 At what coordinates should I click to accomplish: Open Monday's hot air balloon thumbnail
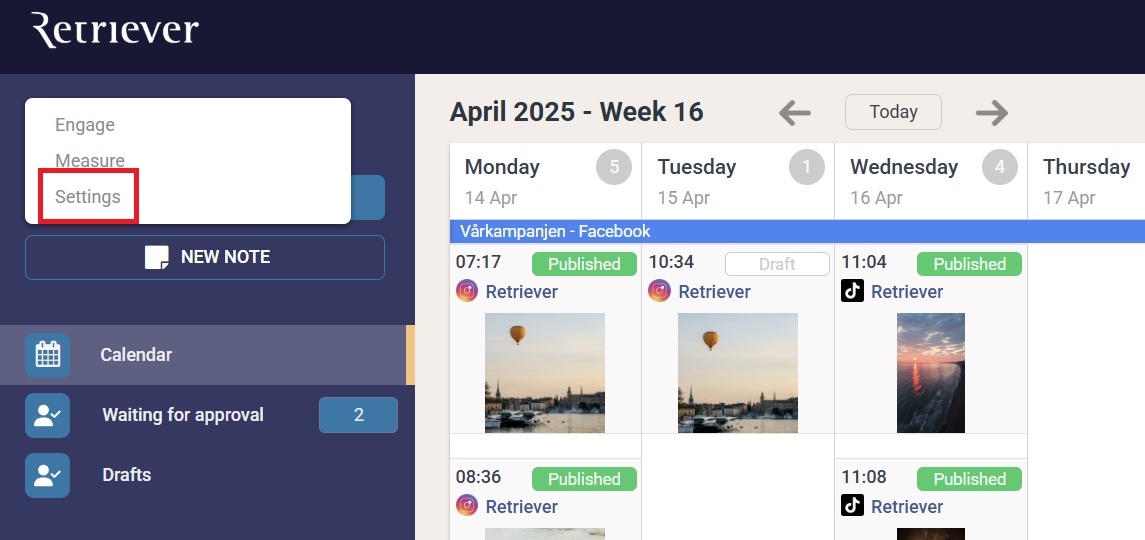[545, 372]
